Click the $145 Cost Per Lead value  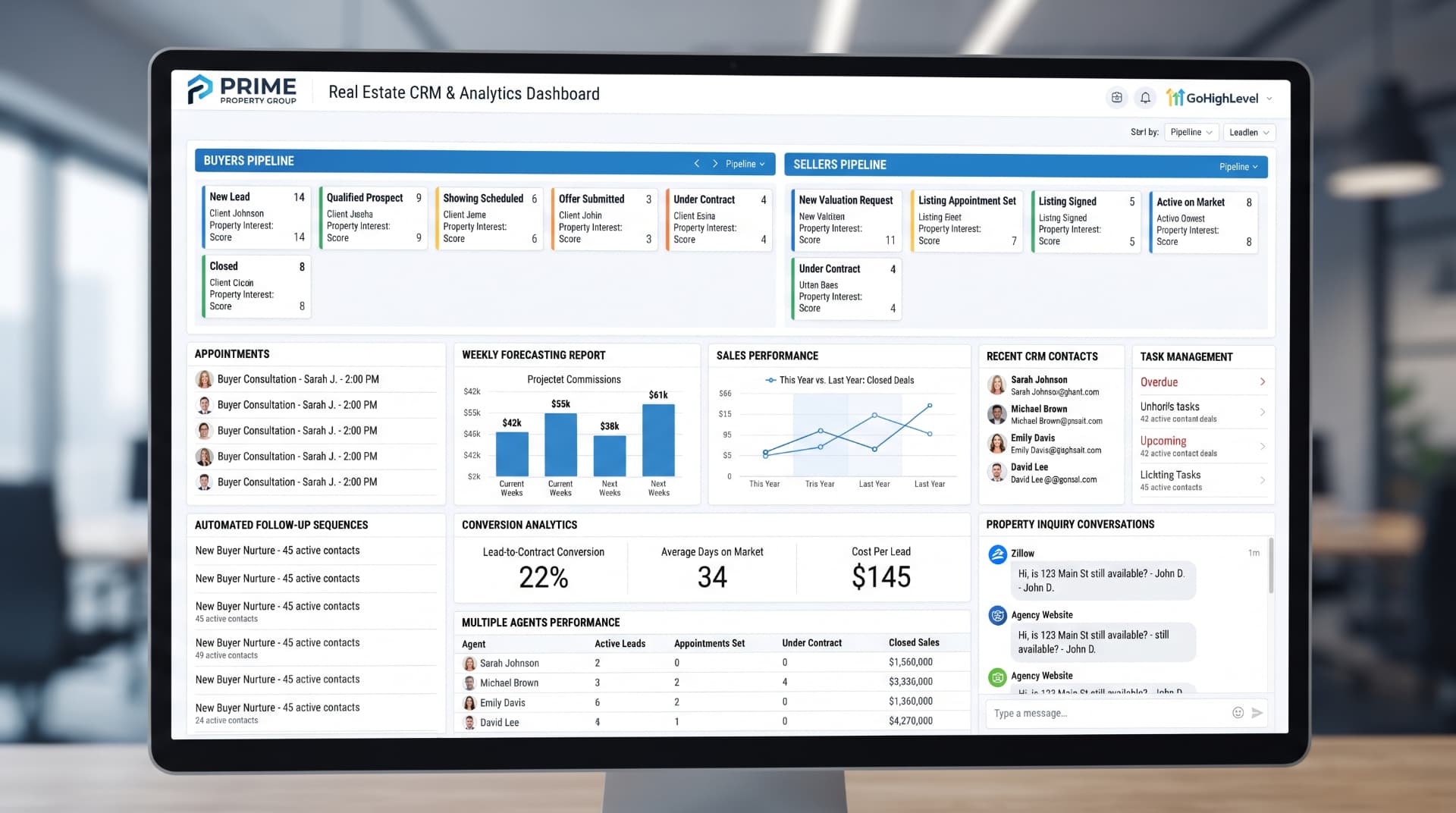(x=880, y=577)
